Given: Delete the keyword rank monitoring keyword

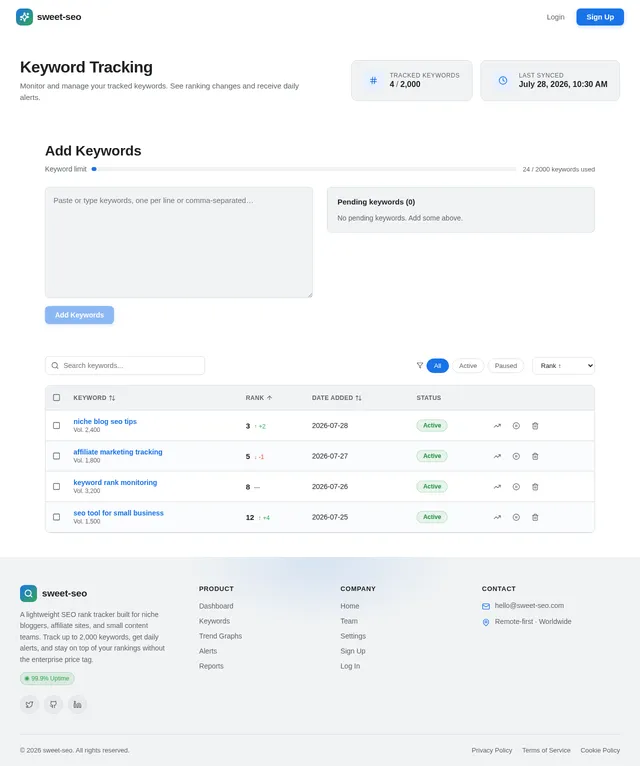Looking at the screenshot, I should coord(535,487).
